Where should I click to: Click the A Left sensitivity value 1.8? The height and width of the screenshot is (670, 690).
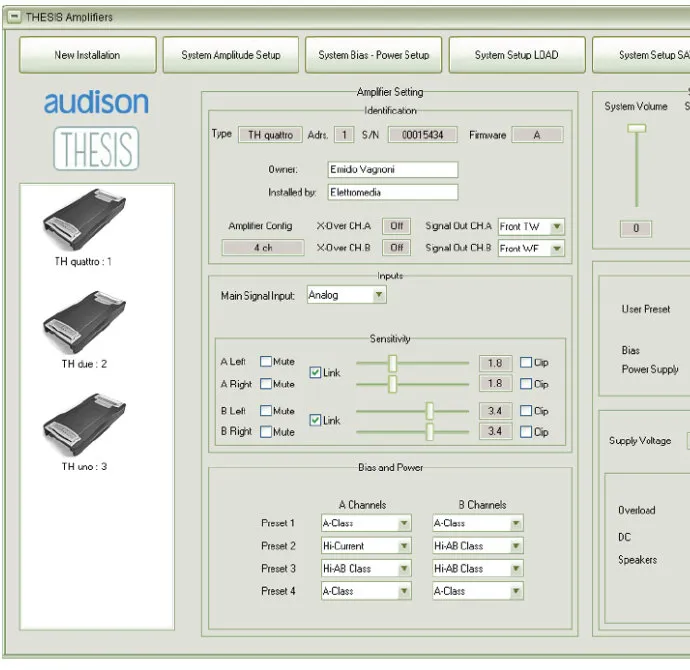(495, 363)
